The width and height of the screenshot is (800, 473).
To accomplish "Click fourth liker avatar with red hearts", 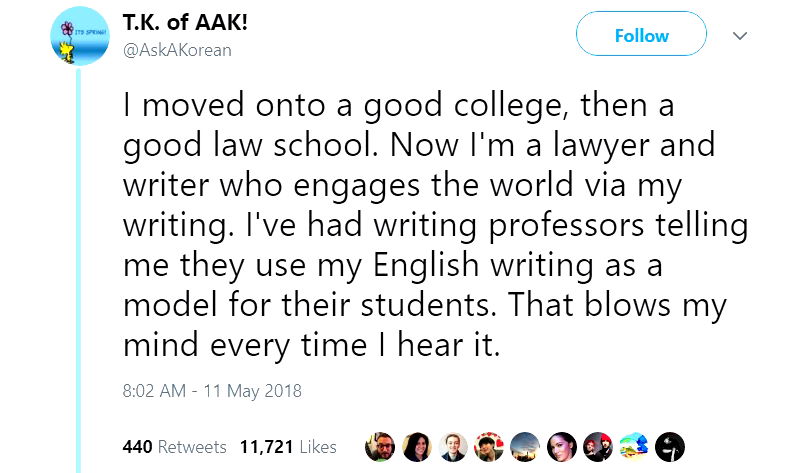I will 488,446.
